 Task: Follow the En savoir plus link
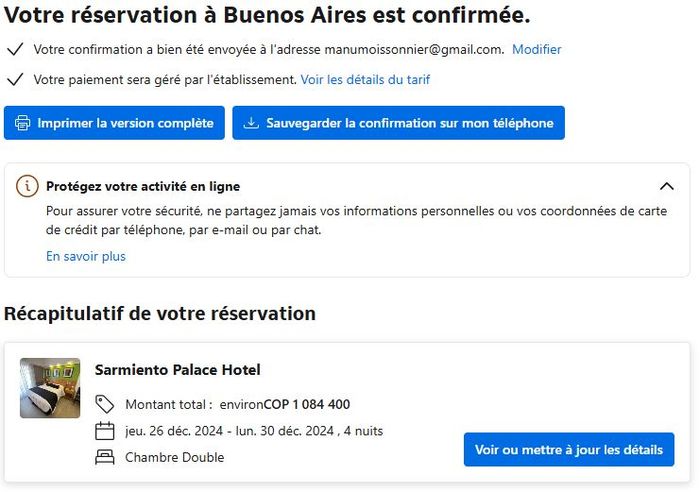point(86,256)
